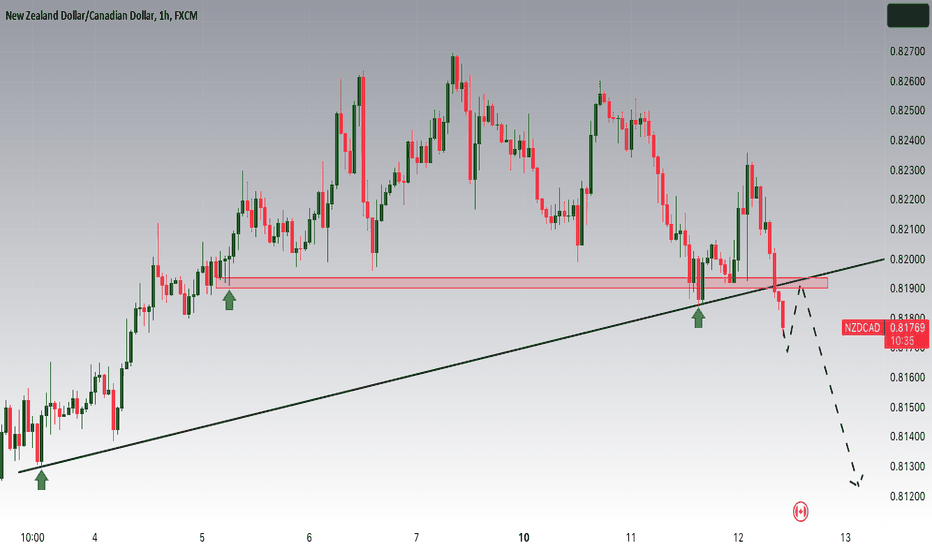Click the 0.81200 price axis label
The width and height of the screenshot is (932, 550).
(907, 496)
